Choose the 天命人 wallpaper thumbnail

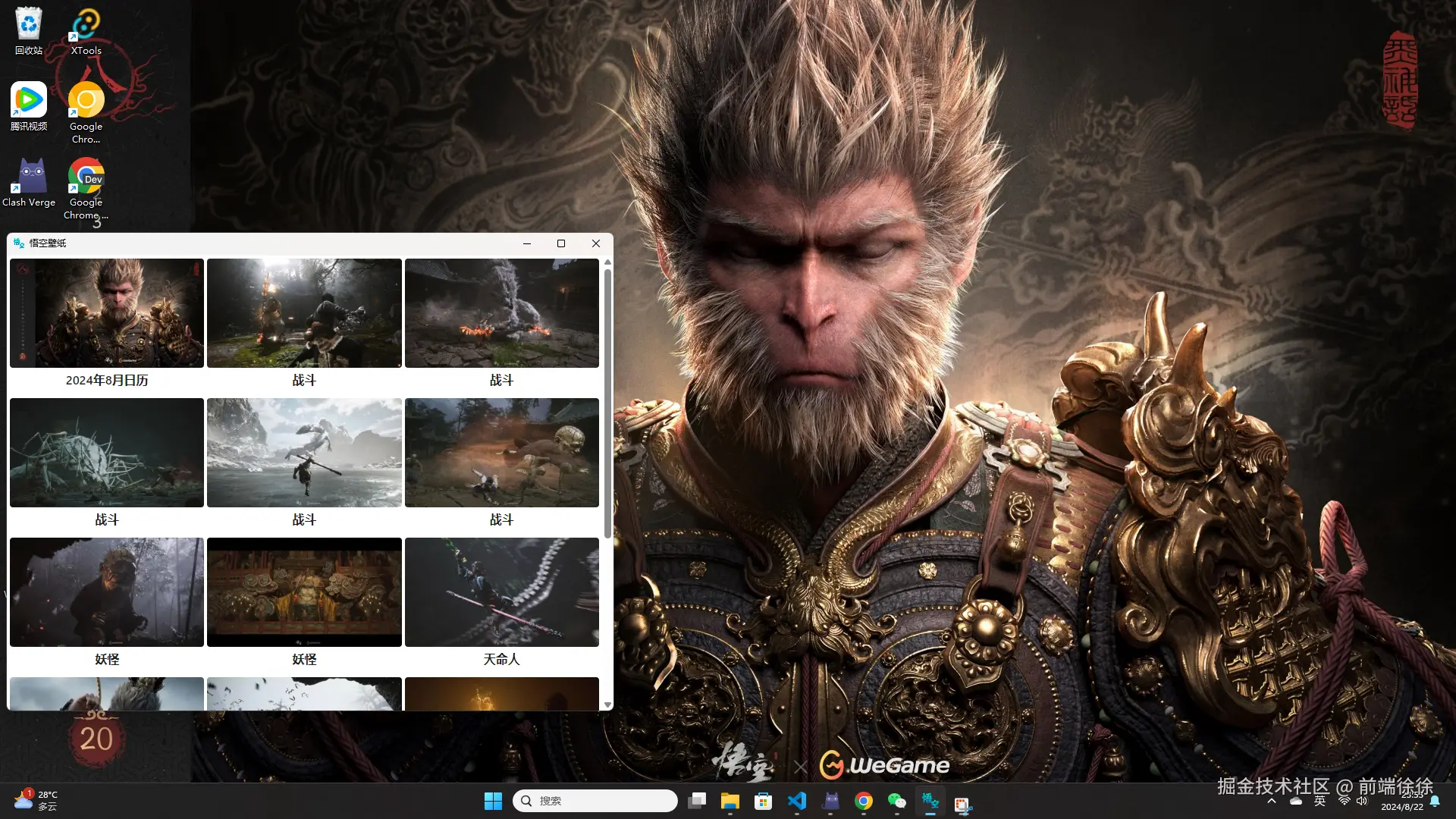point(501,592)
